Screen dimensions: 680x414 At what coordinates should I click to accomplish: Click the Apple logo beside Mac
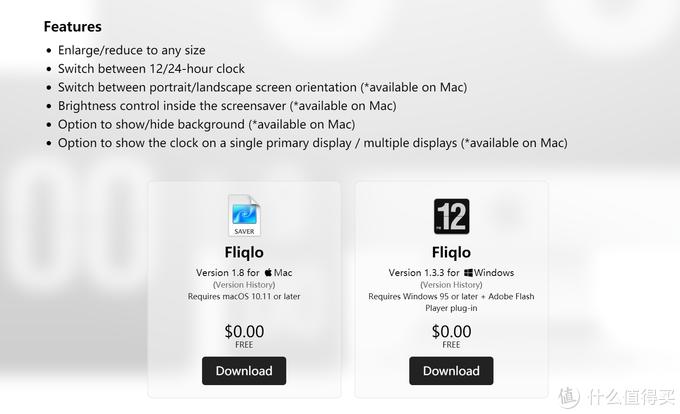pos(269,272)
